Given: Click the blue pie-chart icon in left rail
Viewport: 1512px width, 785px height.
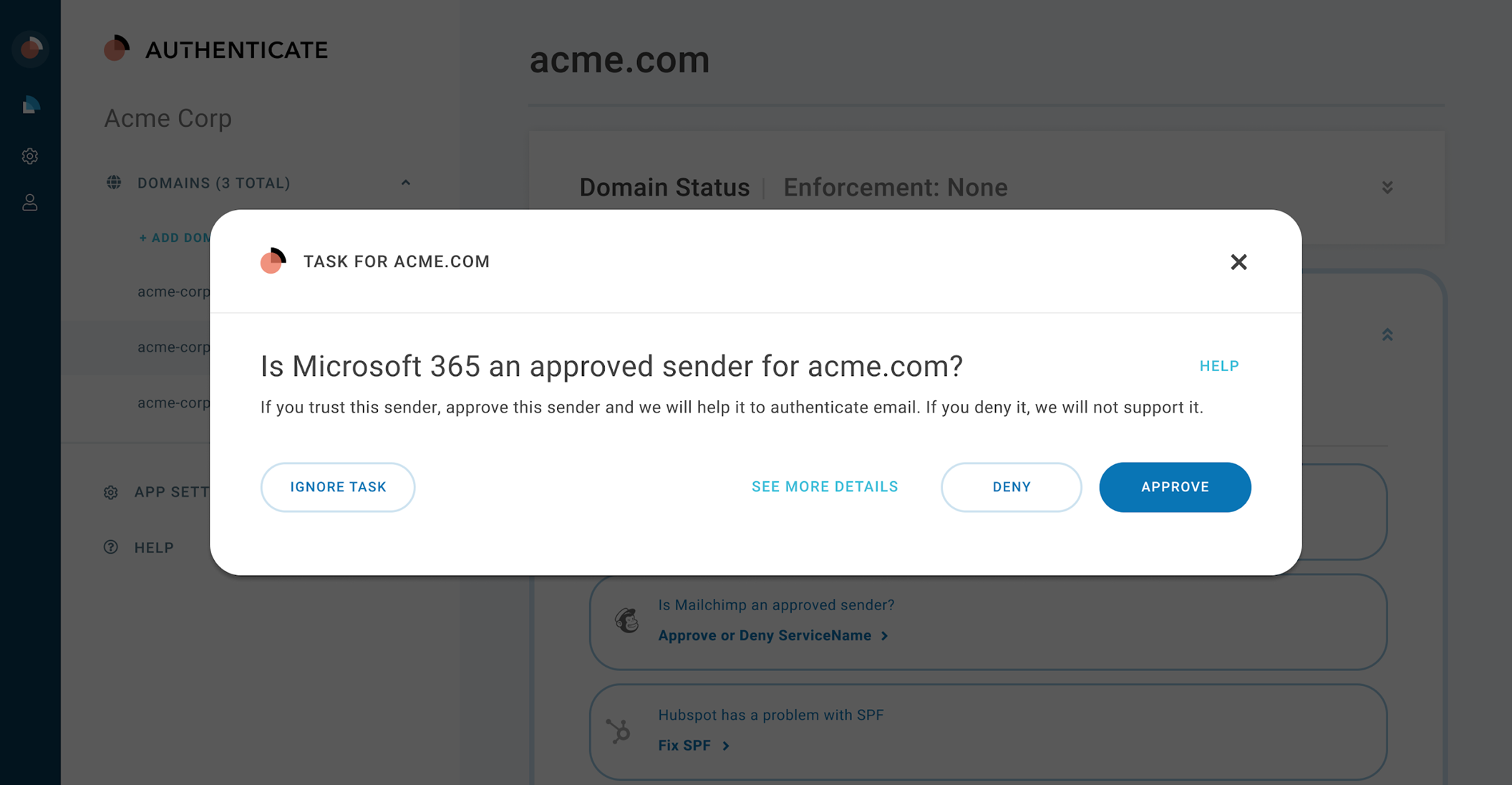Looking at the screenshot, I should click(30, 105).
